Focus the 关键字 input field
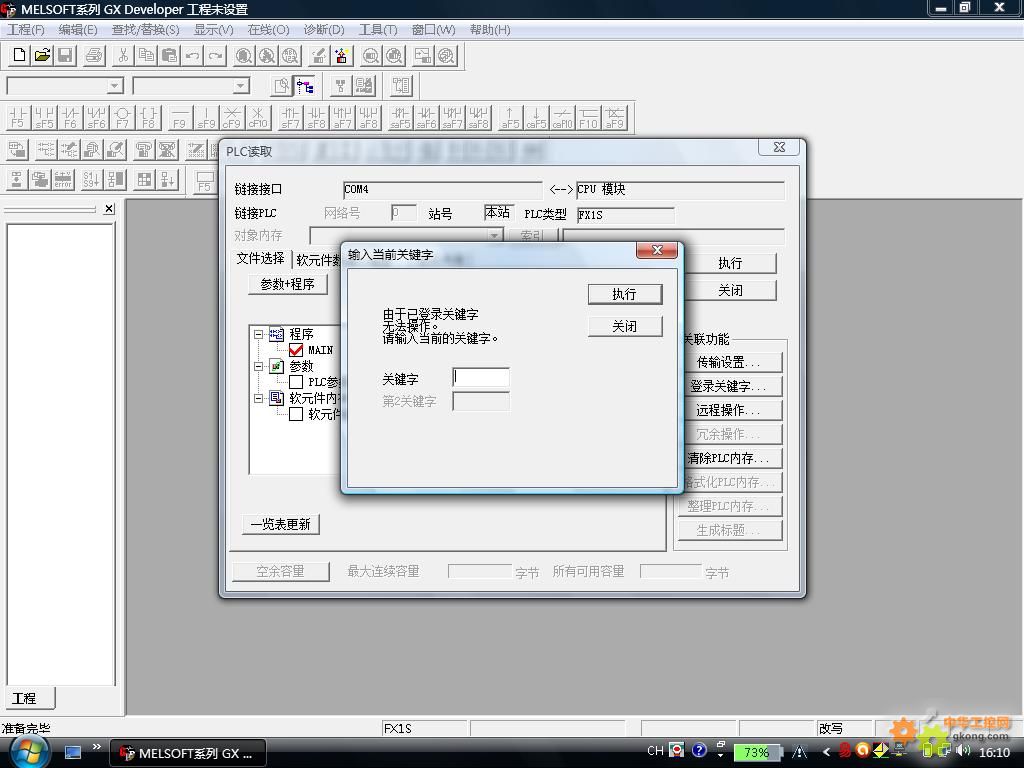Viewport: 1024px width, 768px height. point(481,377)
